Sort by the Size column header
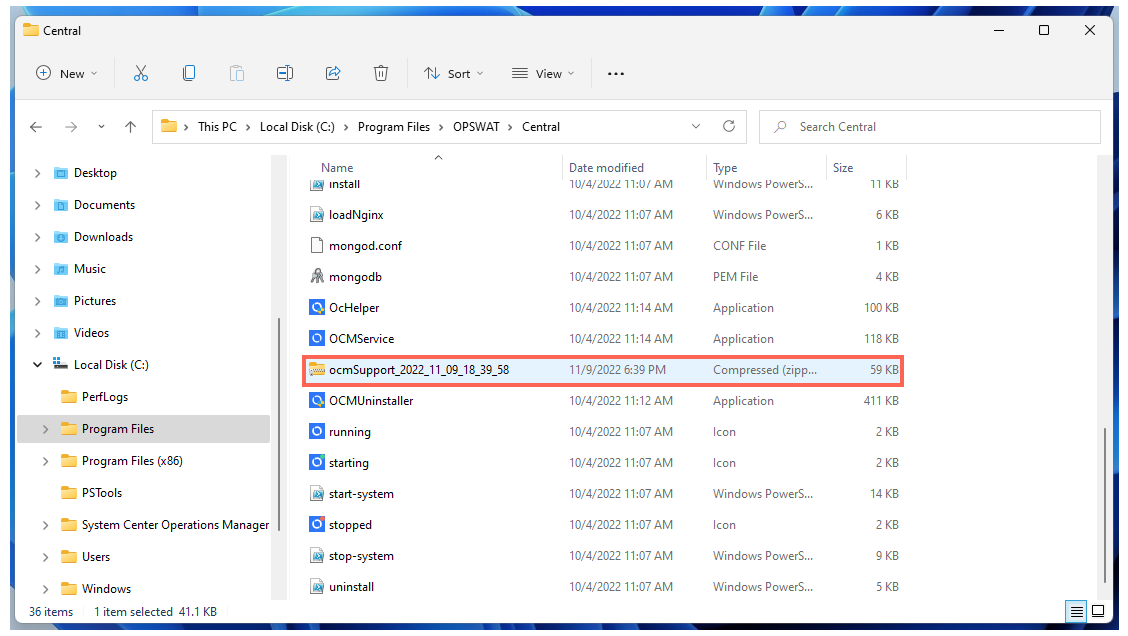The height and width of the screenshot is (636, 1128). pyautogui.click(x=843, y=168)
